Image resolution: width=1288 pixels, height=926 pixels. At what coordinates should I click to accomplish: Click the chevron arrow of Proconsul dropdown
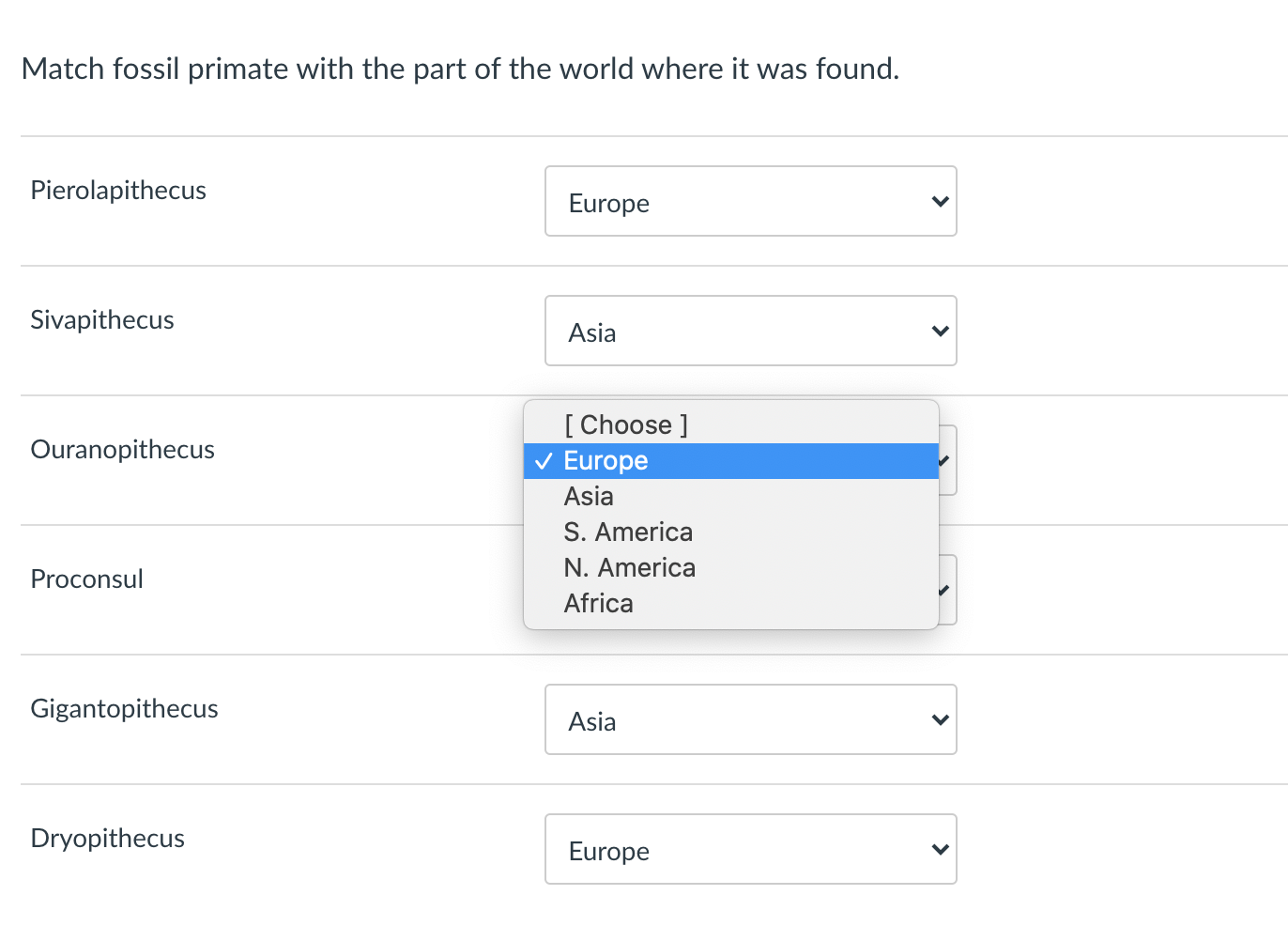(x=944, y=591)
